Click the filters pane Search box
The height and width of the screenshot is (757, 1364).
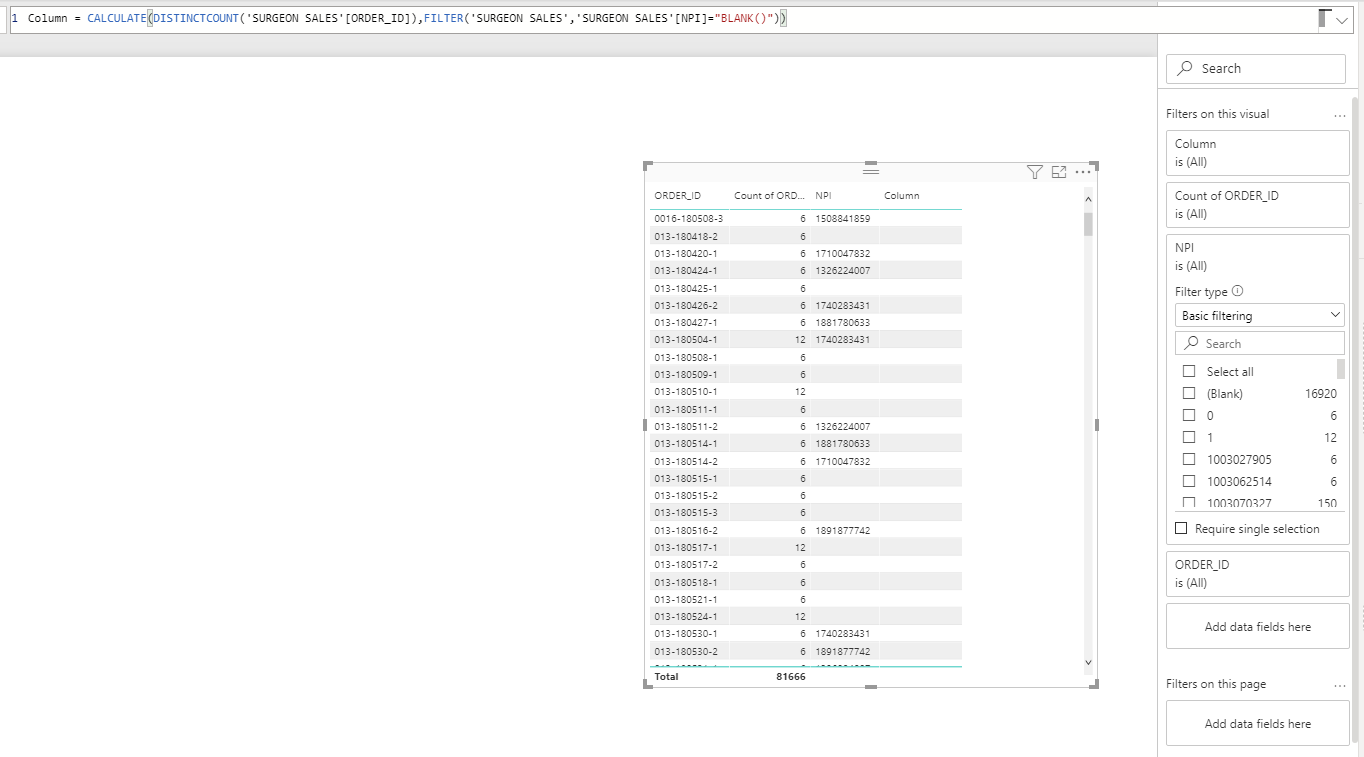click(1256, 68)
